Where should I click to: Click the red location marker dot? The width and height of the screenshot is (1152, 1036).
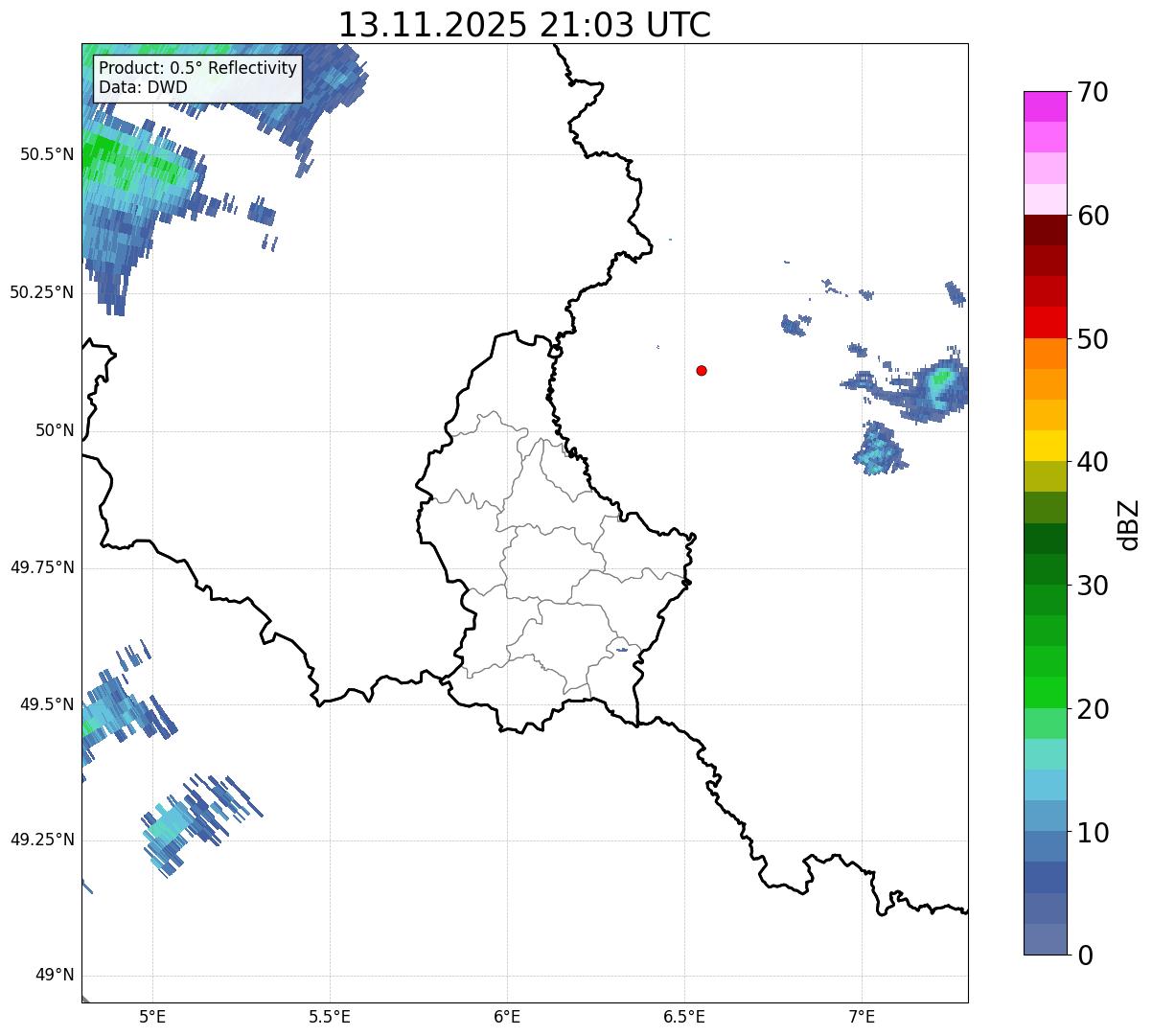702,370
